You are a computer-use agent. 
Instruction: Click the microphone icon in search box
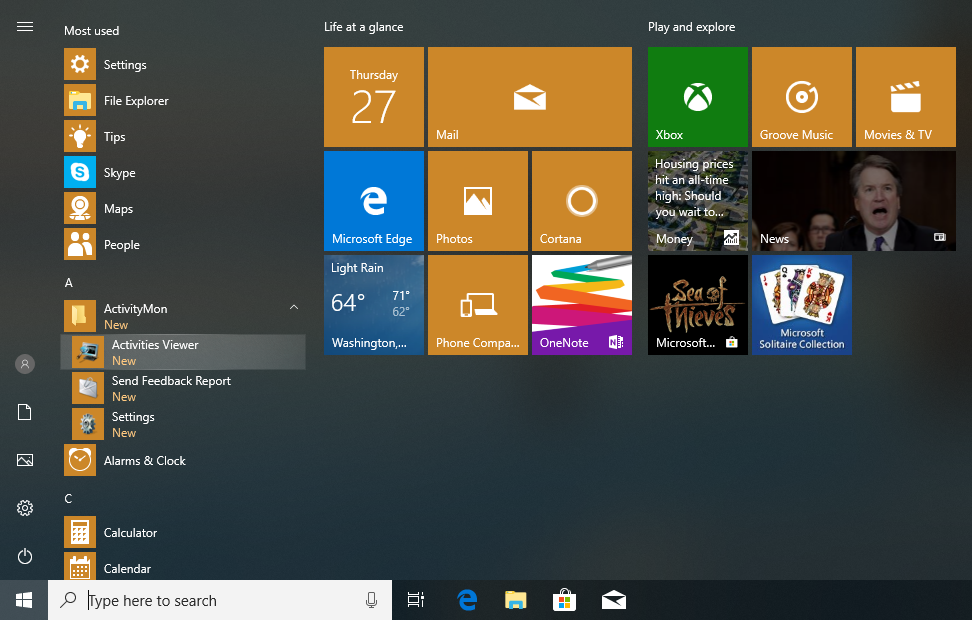pyautogui.click(x=371, y=600)
